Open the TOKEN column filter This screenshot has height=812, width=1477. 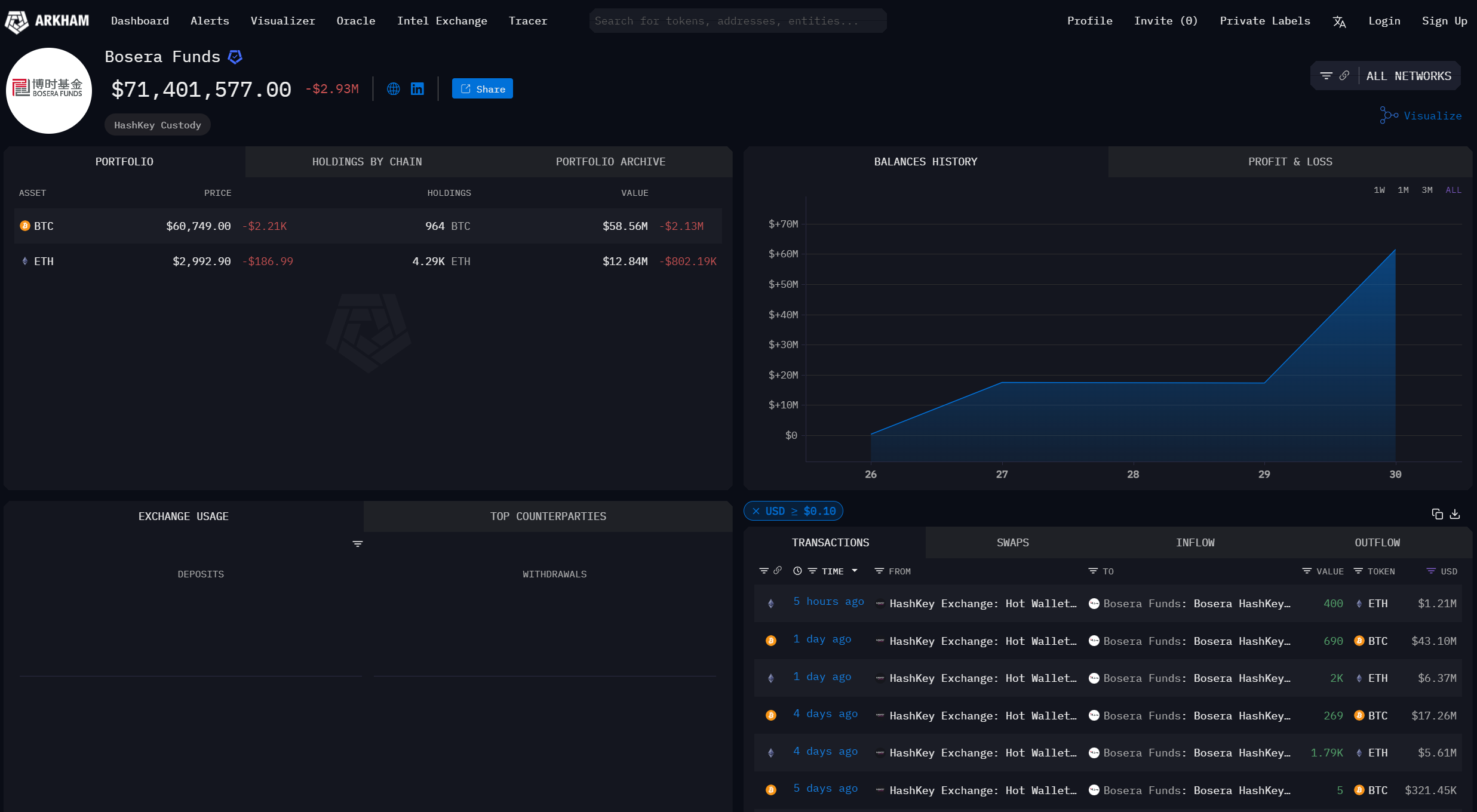[1358, 571]
